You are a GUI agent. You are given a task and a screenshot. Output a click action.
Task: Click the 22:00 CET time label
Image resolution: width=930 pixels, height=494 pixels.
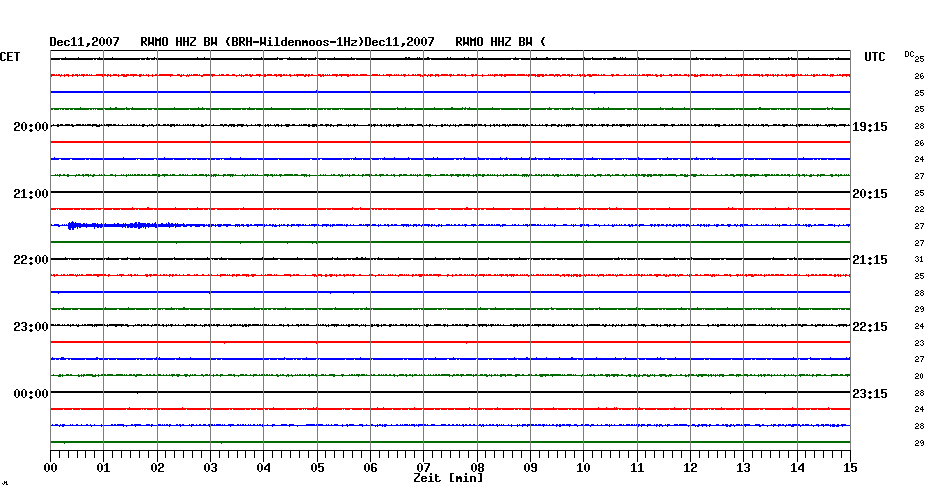(x=31, y=260)
